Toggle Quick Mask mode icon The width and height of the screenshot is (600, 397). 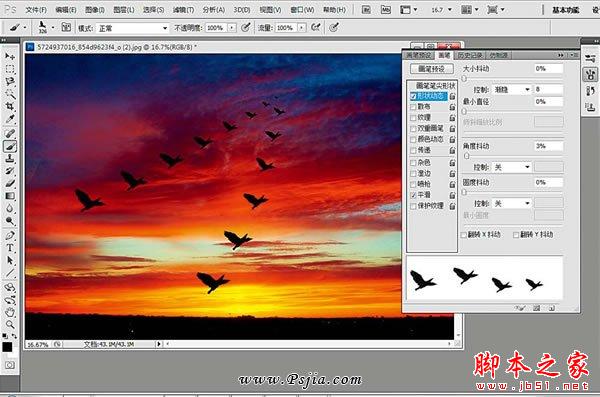(x=10, y=365)
